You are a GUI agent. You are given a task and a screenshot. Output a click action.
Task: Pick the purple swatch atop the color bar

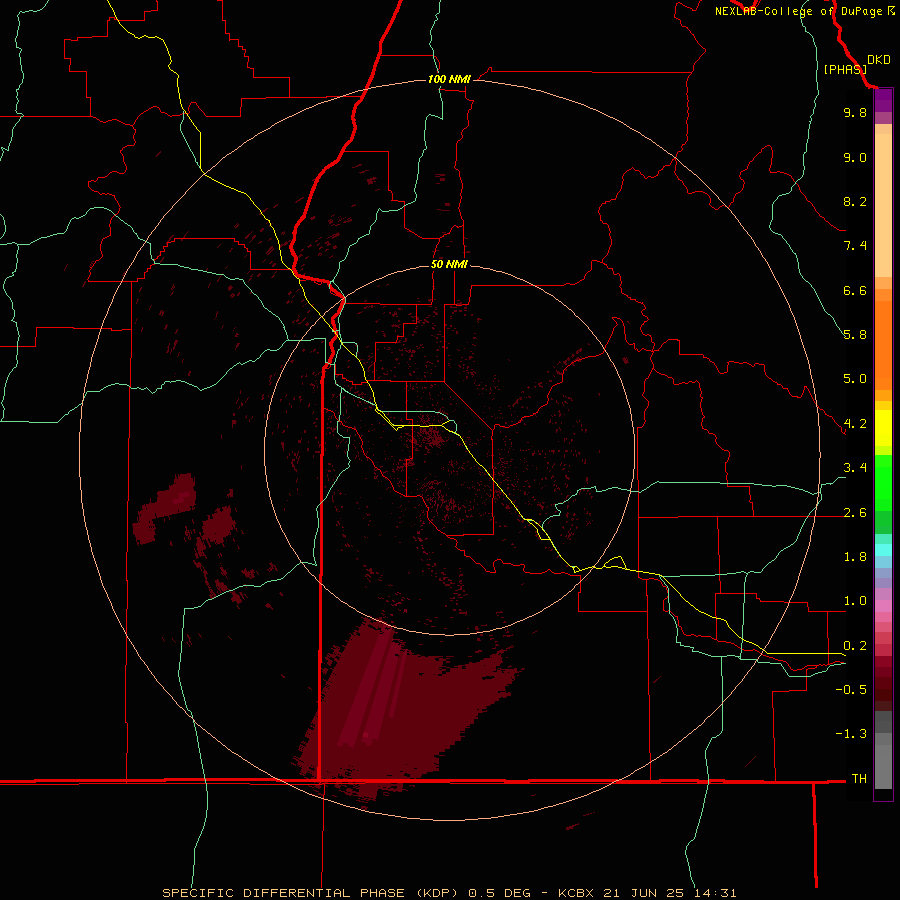883,100
